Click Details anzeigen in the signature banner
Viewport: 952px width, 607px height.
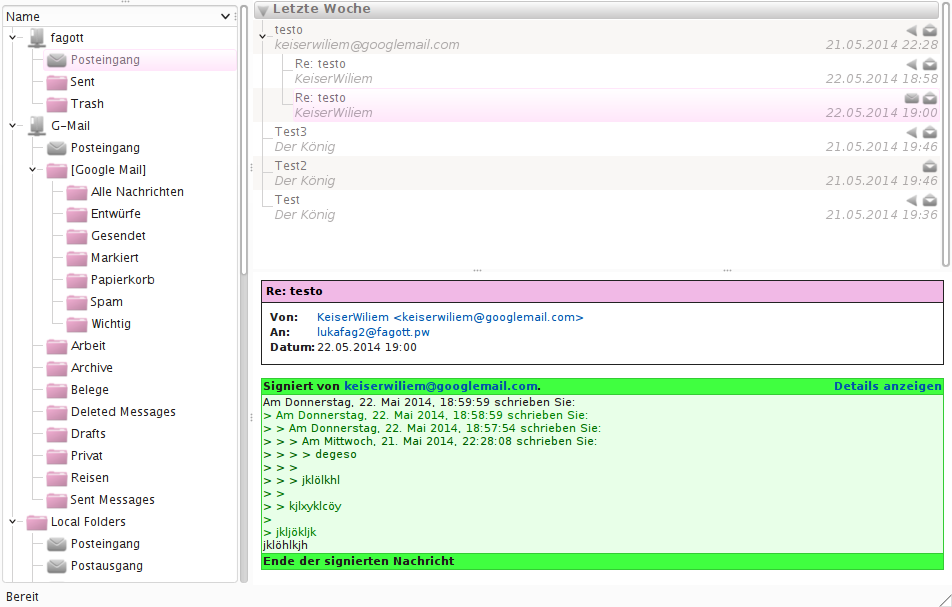click(888, 386)
